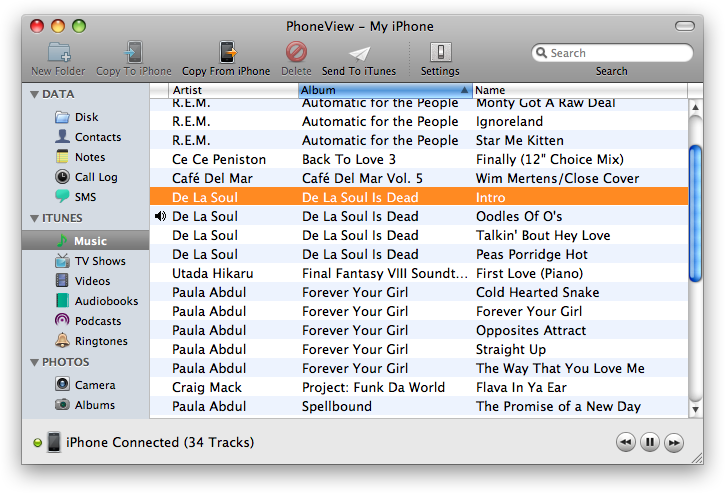Skip to the next track
The height and width of the screenshot is (493, 725).
pos(674,443)
